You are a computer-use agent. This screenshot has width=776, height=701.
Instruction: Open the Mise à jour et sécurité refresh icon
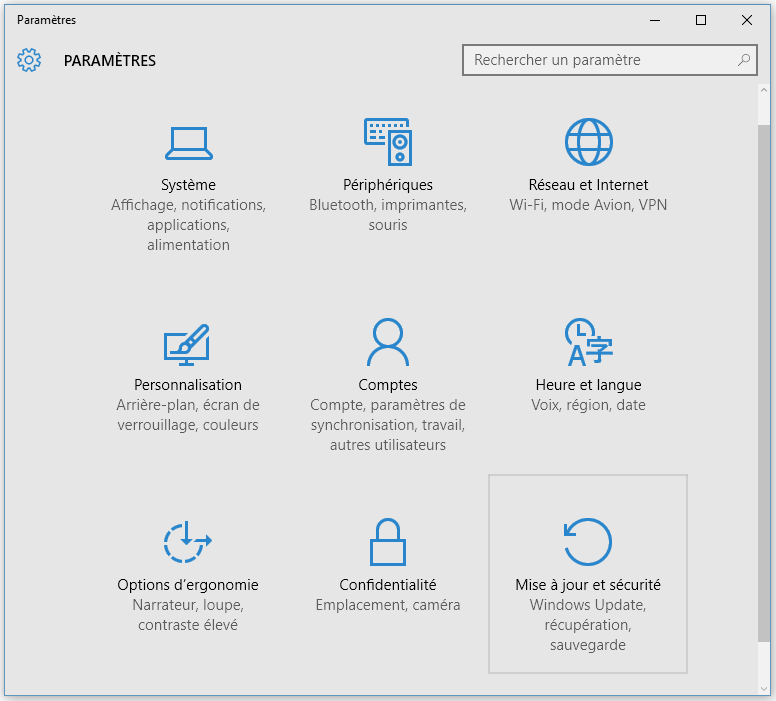click(x=588, y=542)
